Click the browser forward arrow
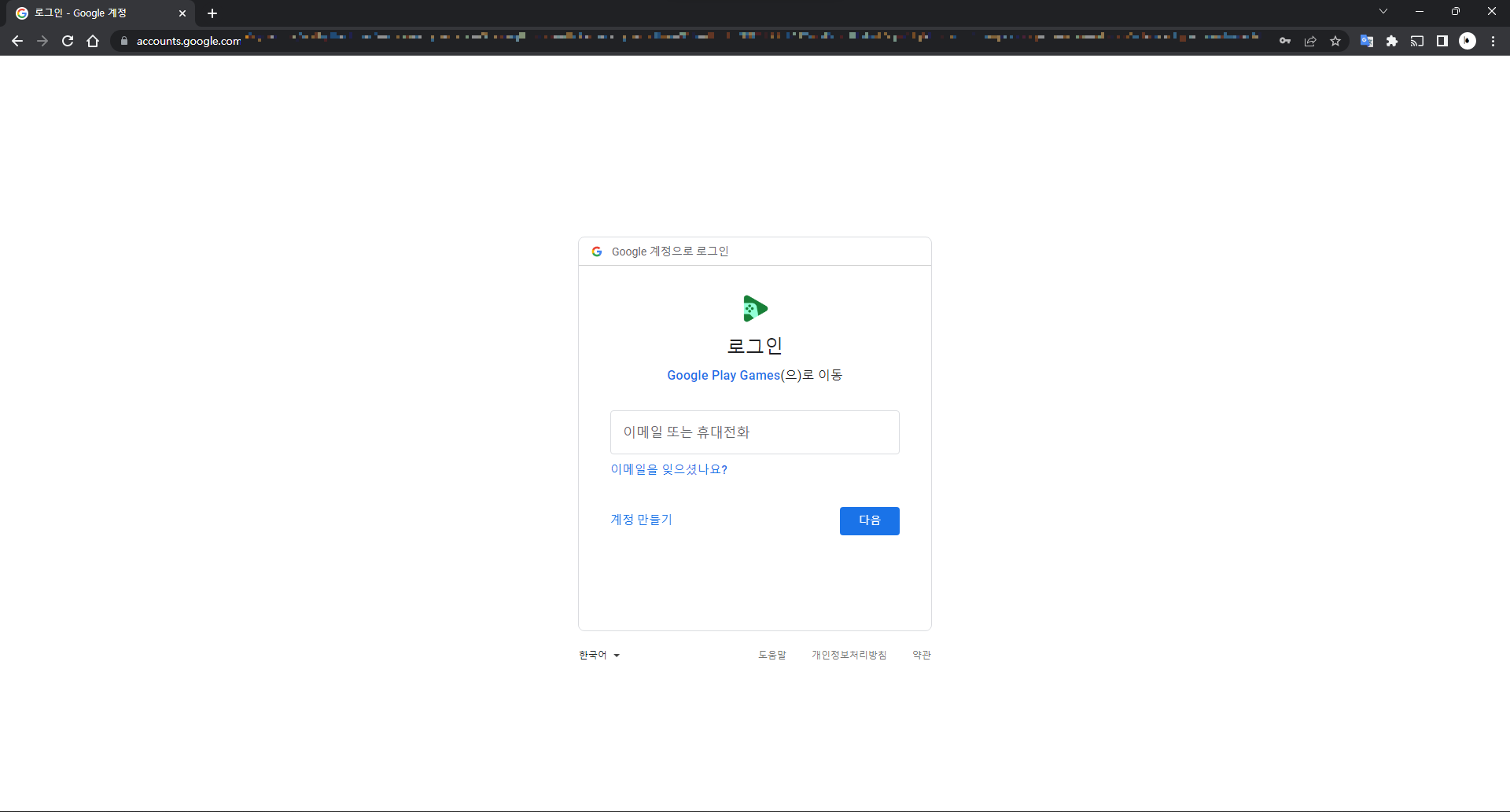Image resolution: width=1510 pixels, height=812 pixels. coord(42,41)
